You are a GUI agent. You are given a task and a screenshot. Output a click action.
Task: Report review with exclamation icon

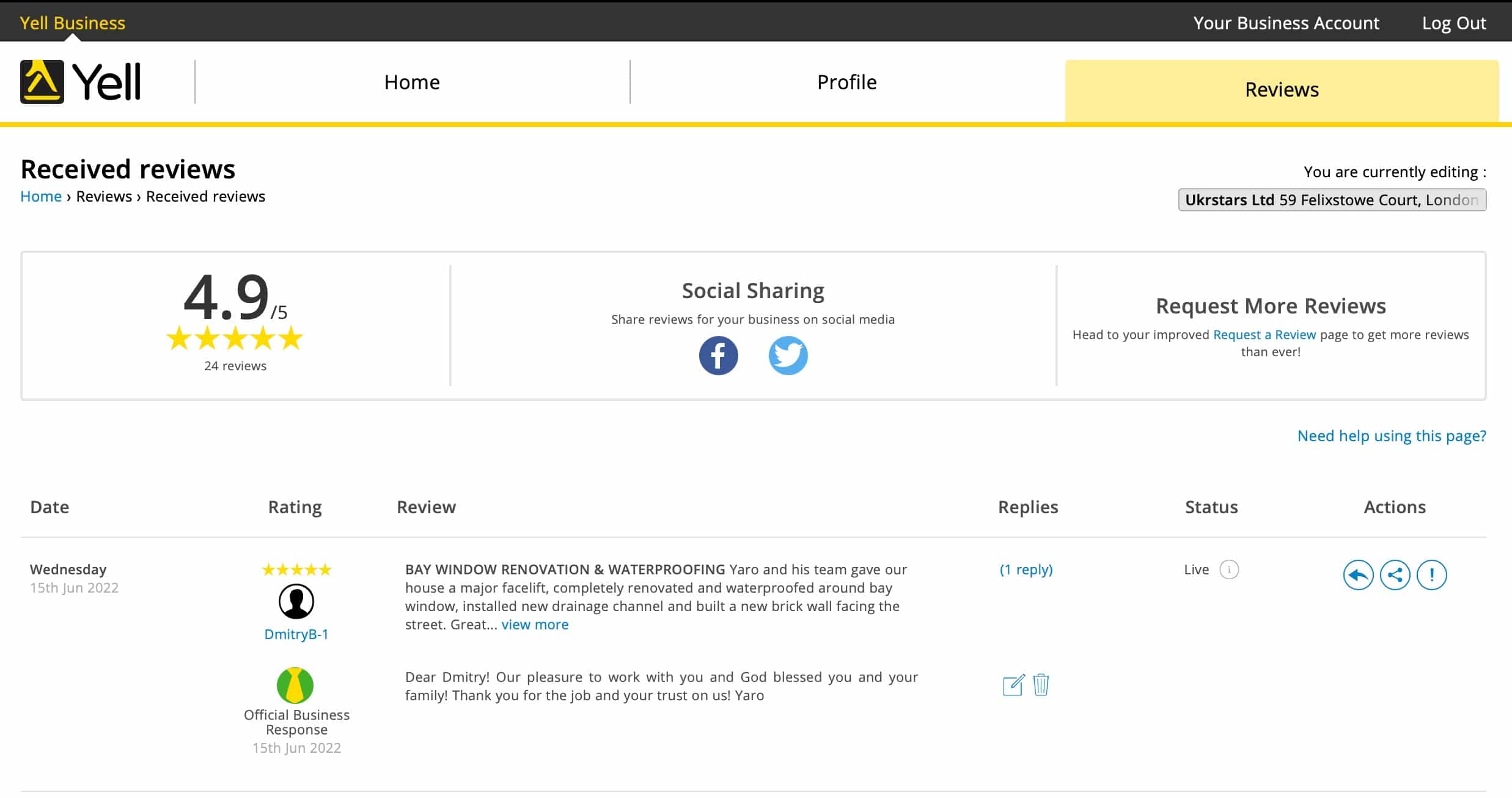1431,575
